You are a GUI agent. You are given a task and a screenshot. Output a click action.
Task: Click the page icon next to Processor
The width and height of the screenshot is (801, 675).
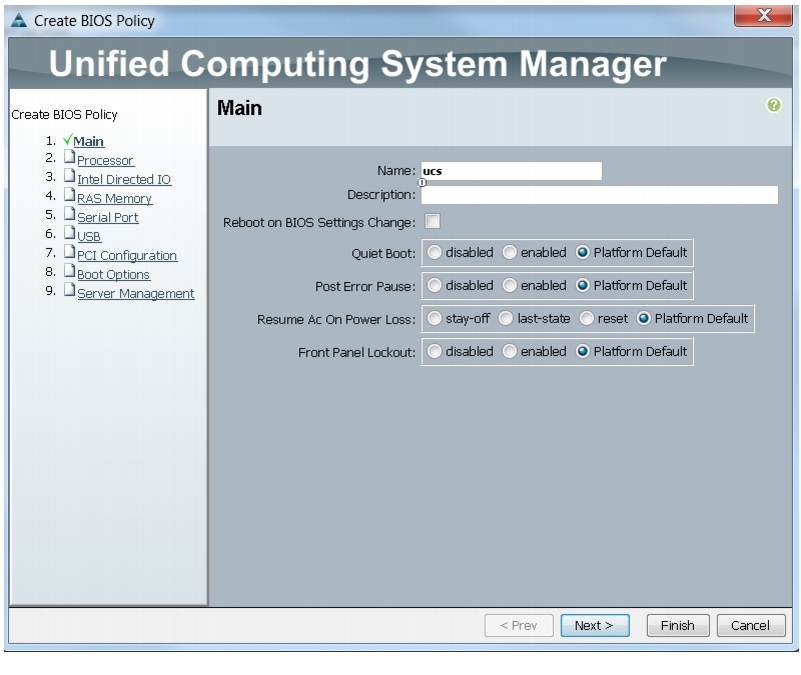tap(69, 157)
